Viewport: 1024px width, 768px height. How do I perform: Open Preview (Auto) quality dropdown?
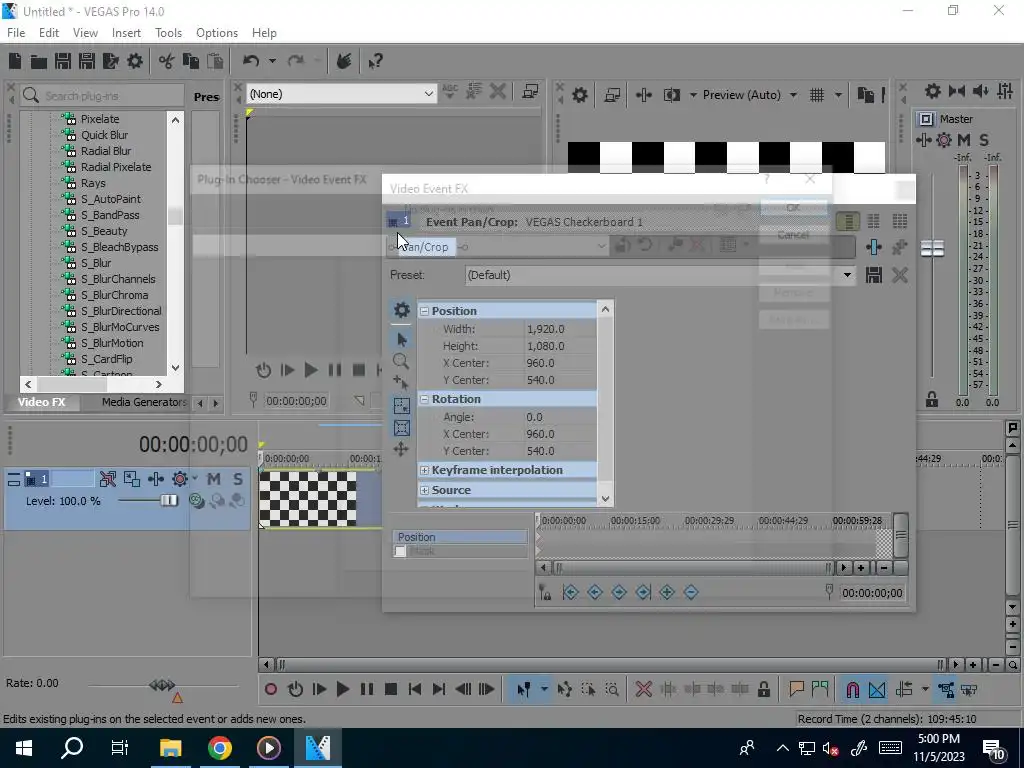793,95
